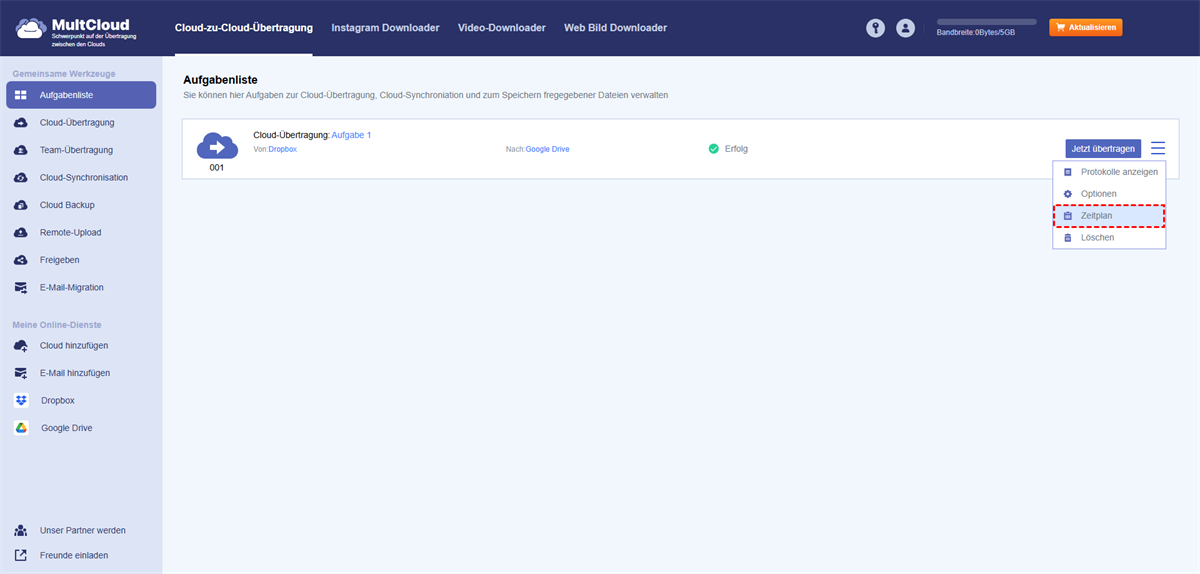The height and width of the screenshot is (574, 1200).
Task: Open E-Mail-Migration label in the sidebar
Action: point(72,288)
